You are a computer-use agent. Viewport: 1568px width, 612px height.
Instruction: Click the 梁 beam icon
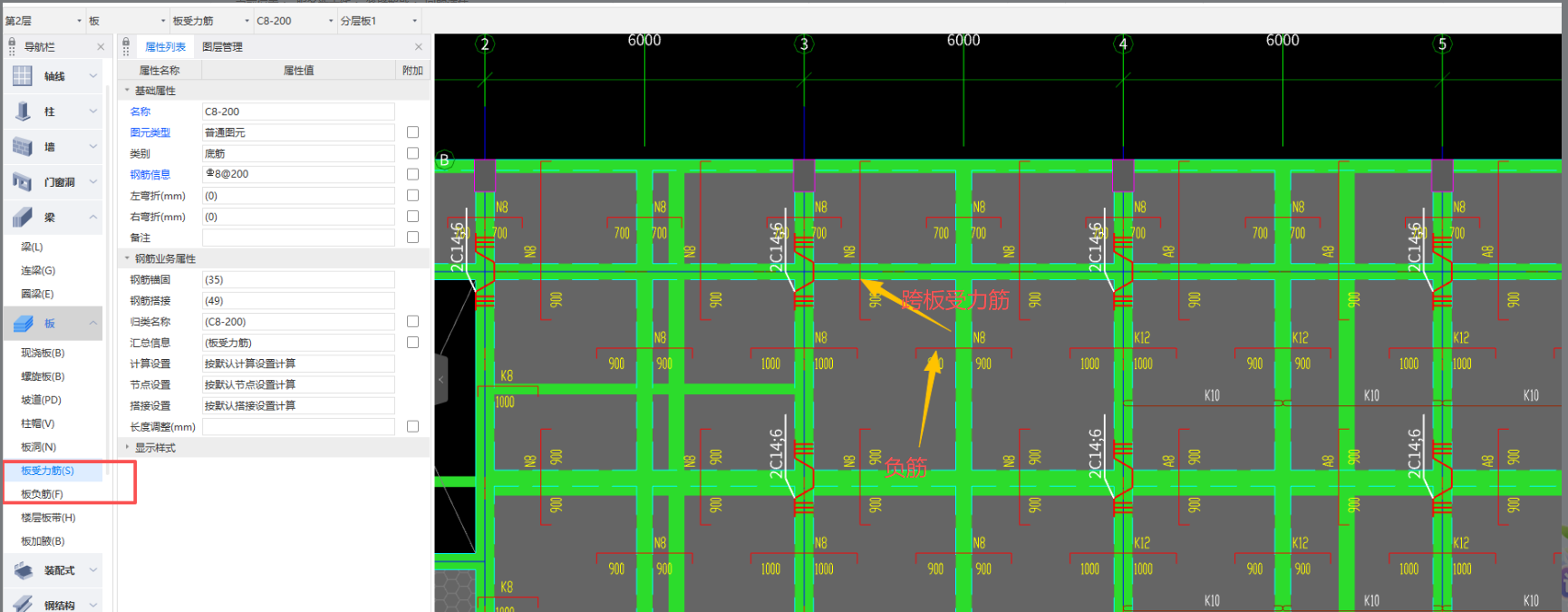point(23,218)
